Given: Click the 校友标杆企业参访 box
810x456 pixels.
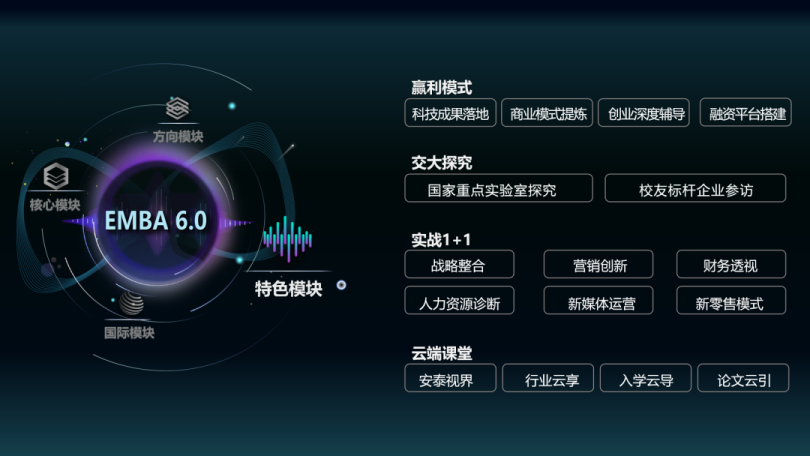Looking at the screenshot, I should point(696,189).
